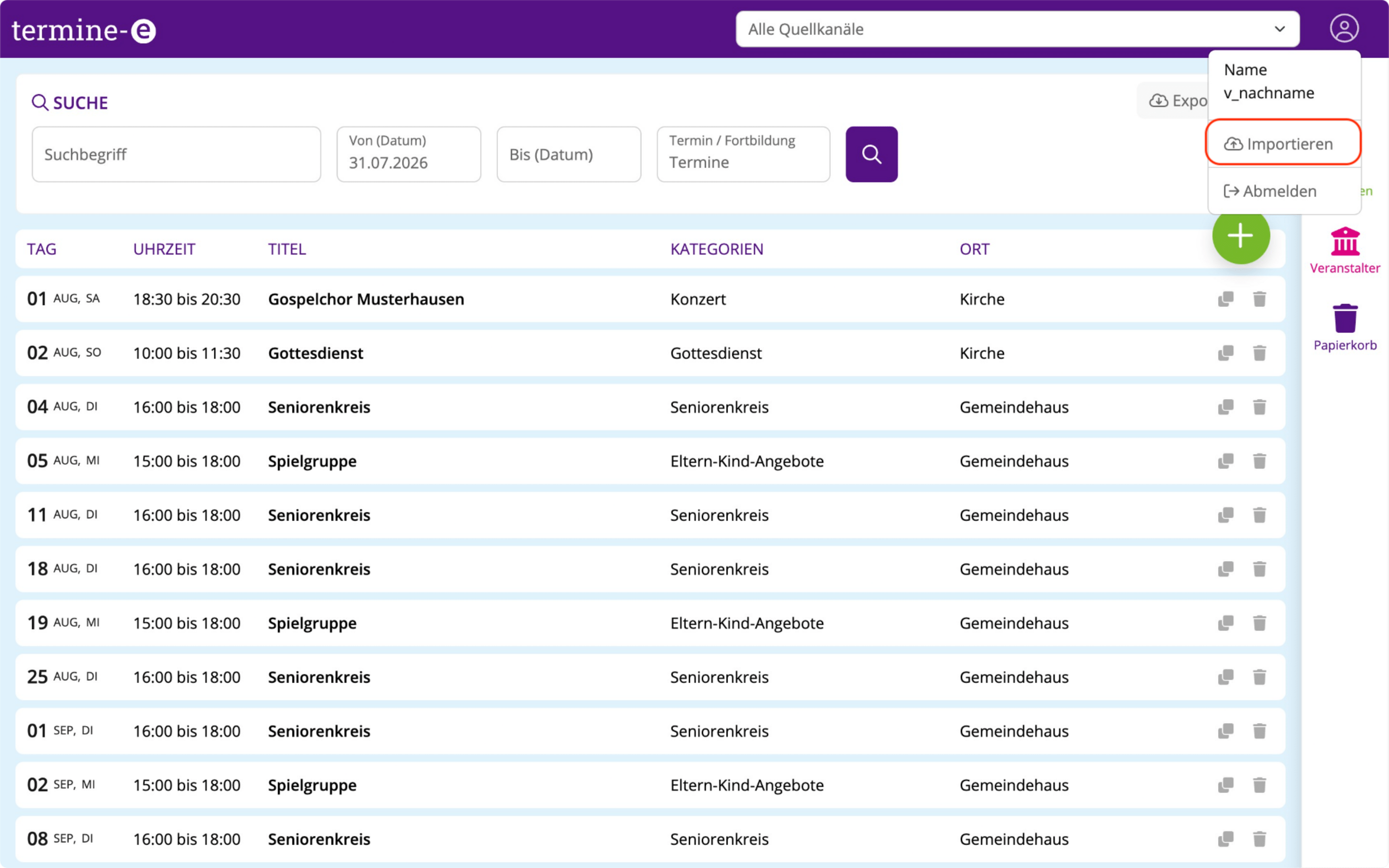Delete the 11 AUG Seniorenkreis event
Viewport: 1389px width, 868px height.
coord(1259,515)
